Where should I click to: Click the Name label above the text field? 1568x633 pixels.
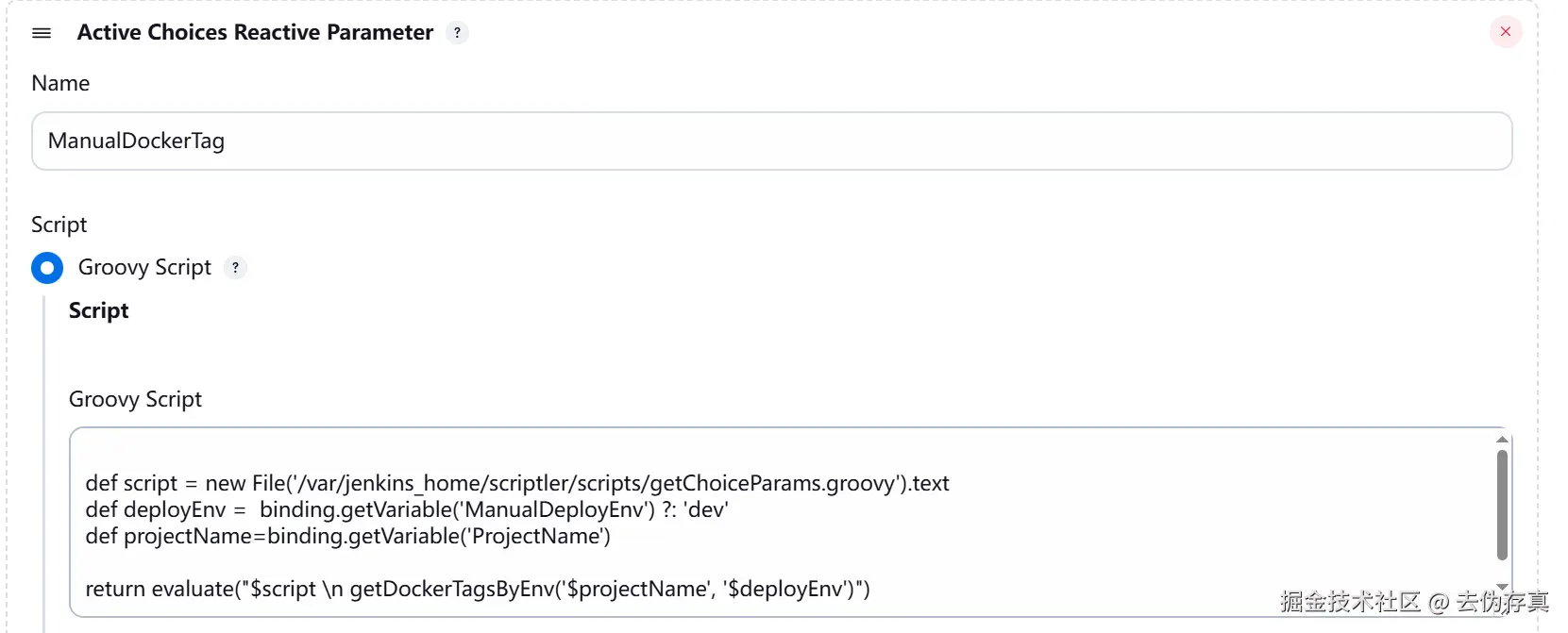click(60, 84)
